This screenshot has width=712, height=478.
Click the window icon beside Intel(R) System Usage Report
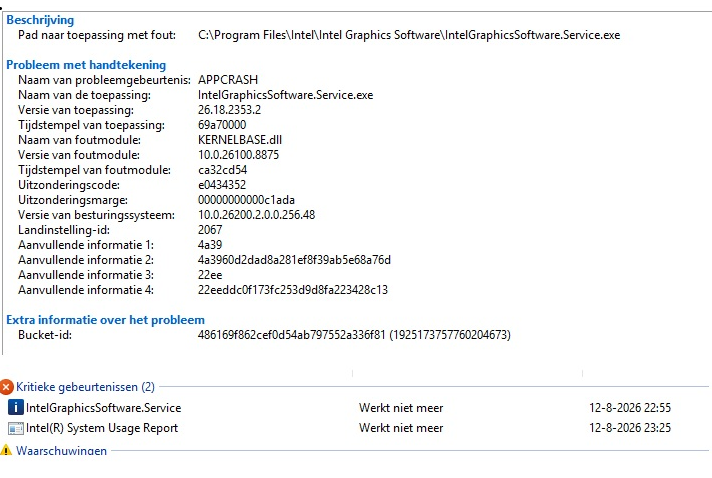pos(15,428)
